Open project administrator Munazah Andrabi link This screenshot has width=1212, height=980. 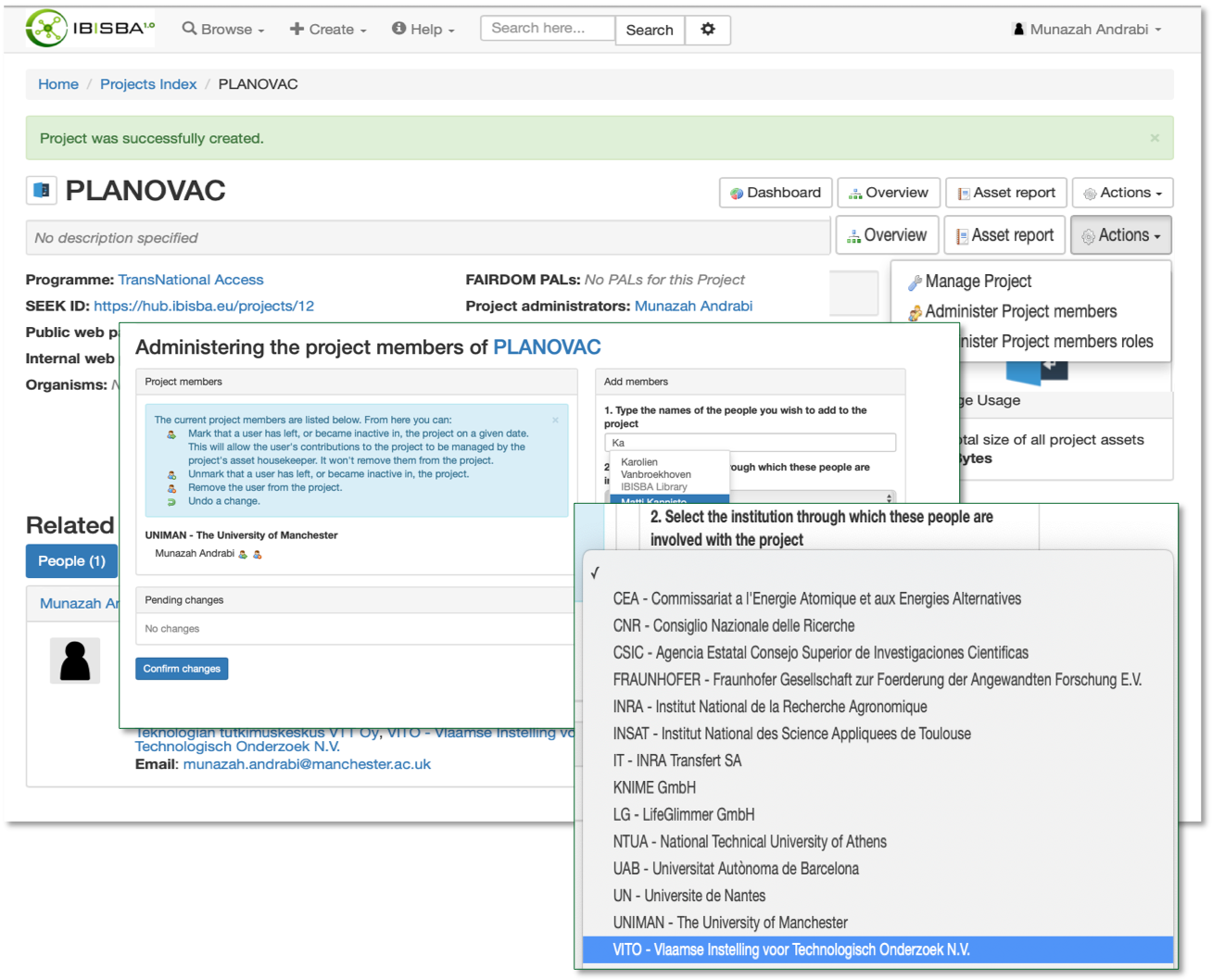[x=693, y=306]
